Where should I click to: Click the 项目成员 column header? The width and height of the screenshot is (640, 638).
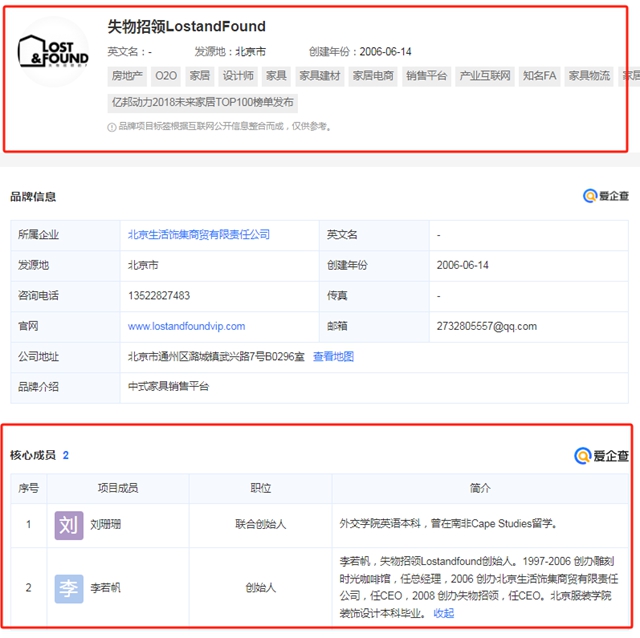click(x=118, y=488)
